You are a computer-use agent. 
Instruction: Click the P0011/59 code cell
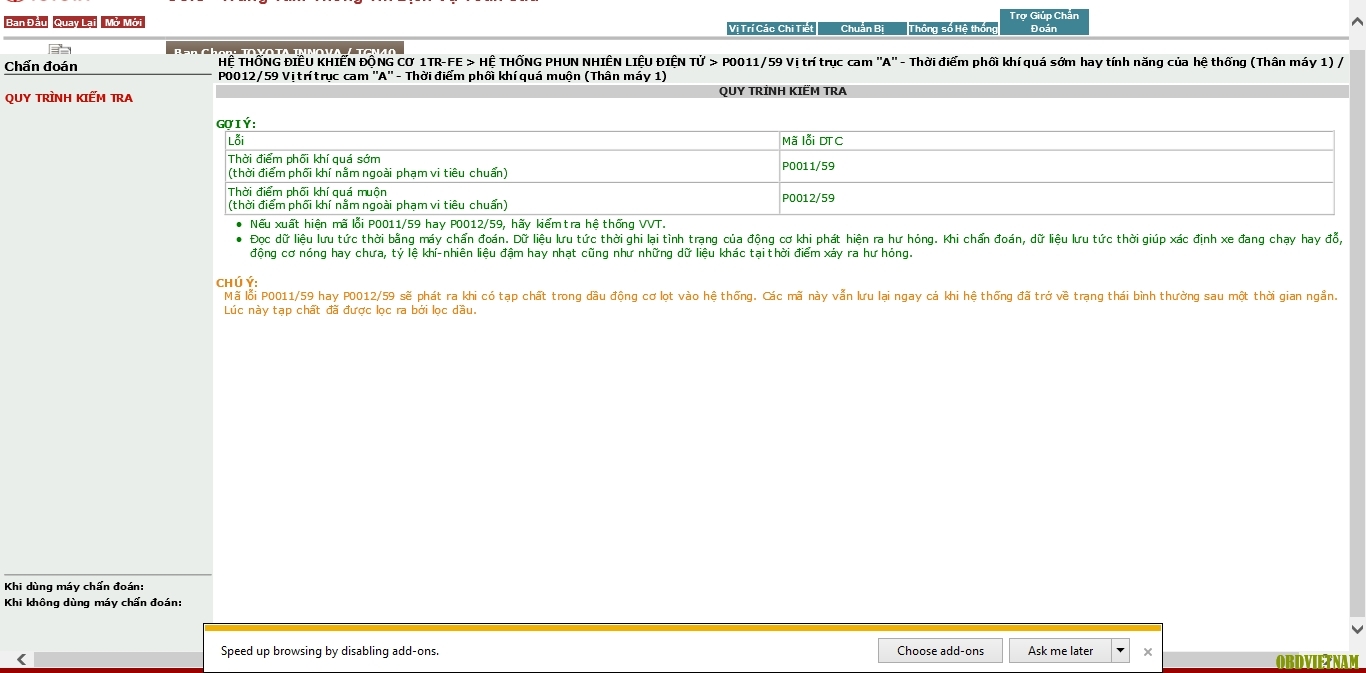coord(1056,166)
